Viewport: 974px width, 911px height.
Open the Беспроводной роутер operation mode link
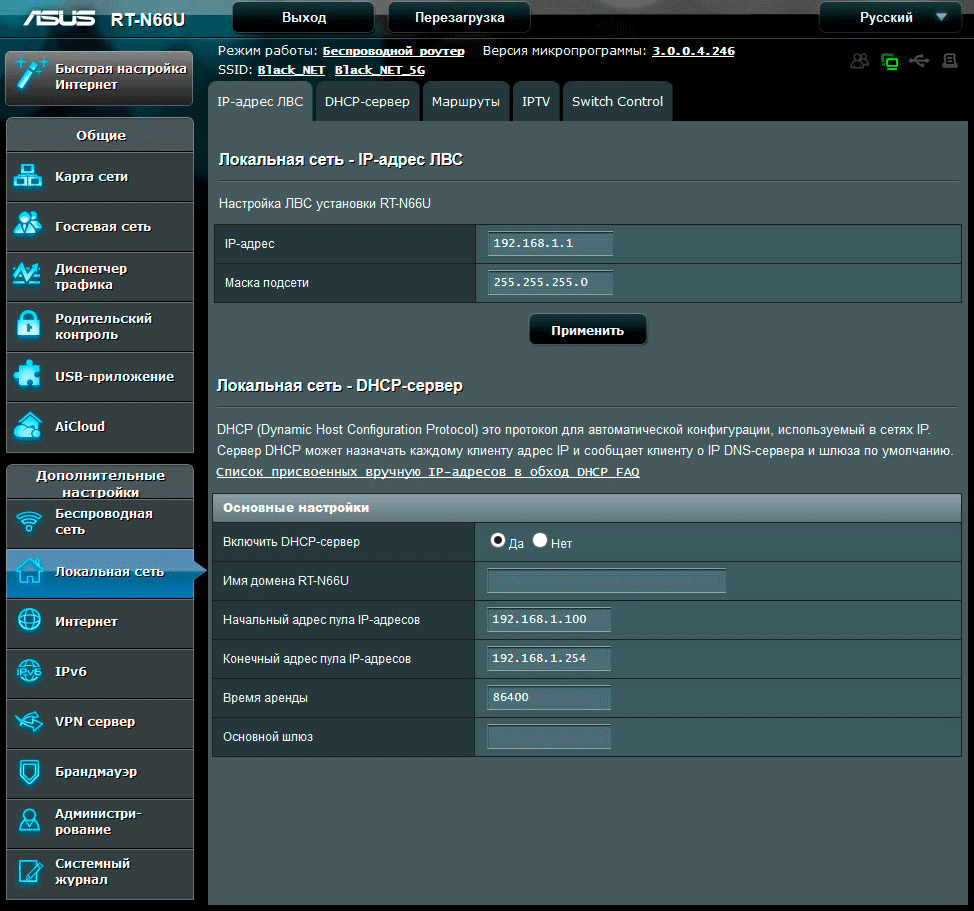(393, 51)
